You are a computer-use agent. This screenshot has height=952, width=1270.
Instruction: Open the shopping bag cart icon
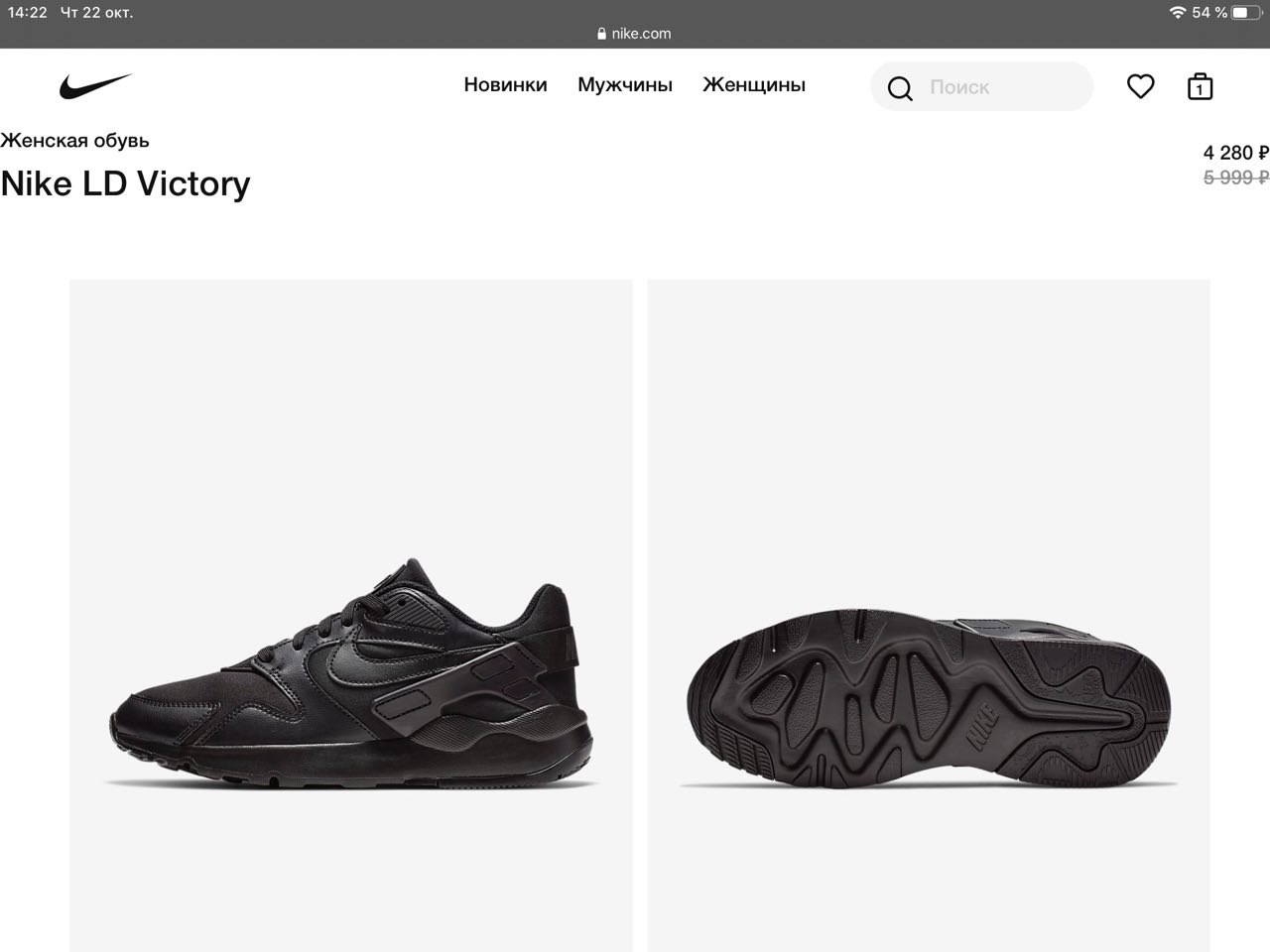[1200, 87]
